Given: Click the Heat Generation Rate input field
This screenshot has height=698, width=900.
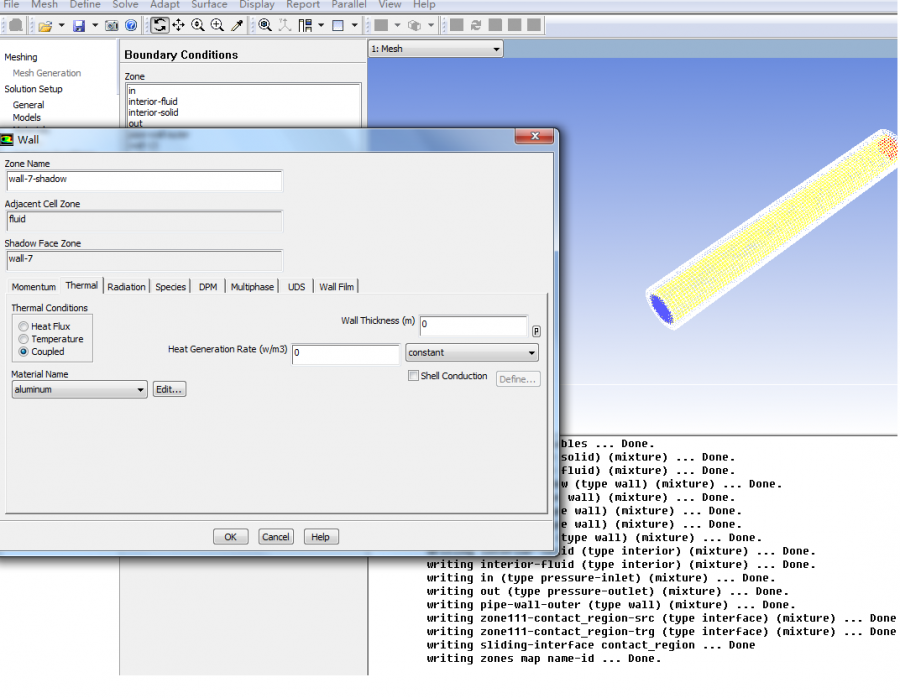Looking at the screenshot, I should click(x=345, y=354).
